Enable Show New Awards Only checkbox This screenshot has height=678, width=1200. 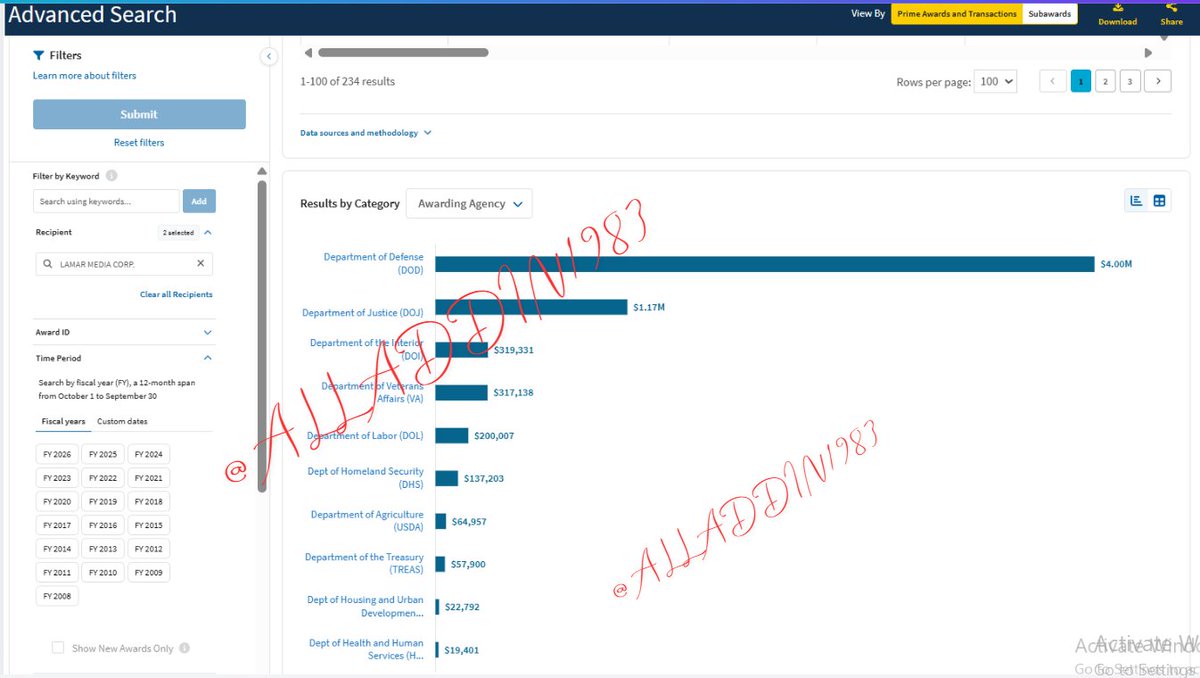[x=58, y=648]
